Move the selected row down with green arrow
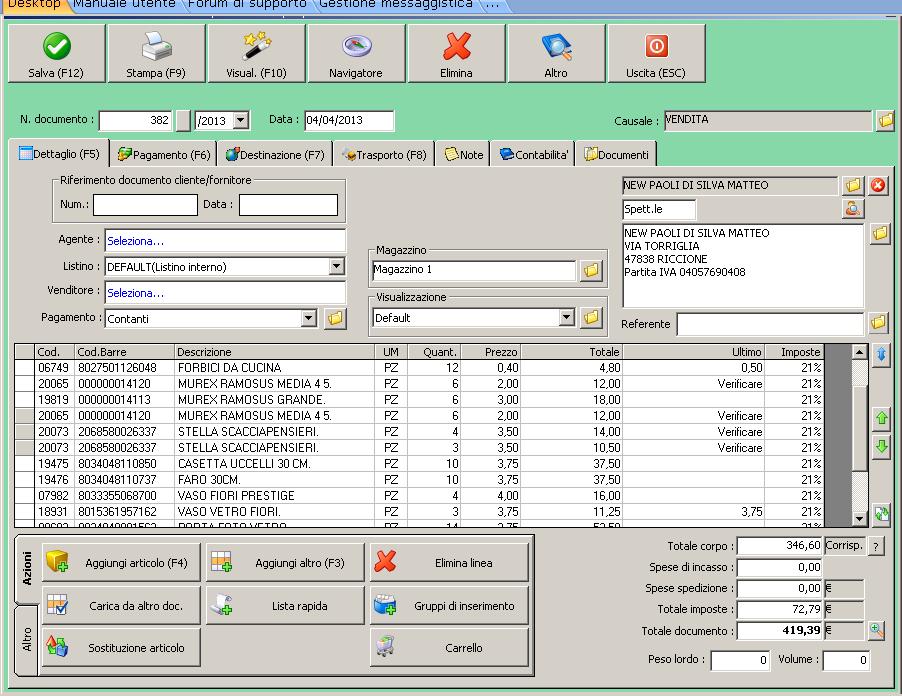The height and width of the screenshot is (696, 902). coord(881,447)
